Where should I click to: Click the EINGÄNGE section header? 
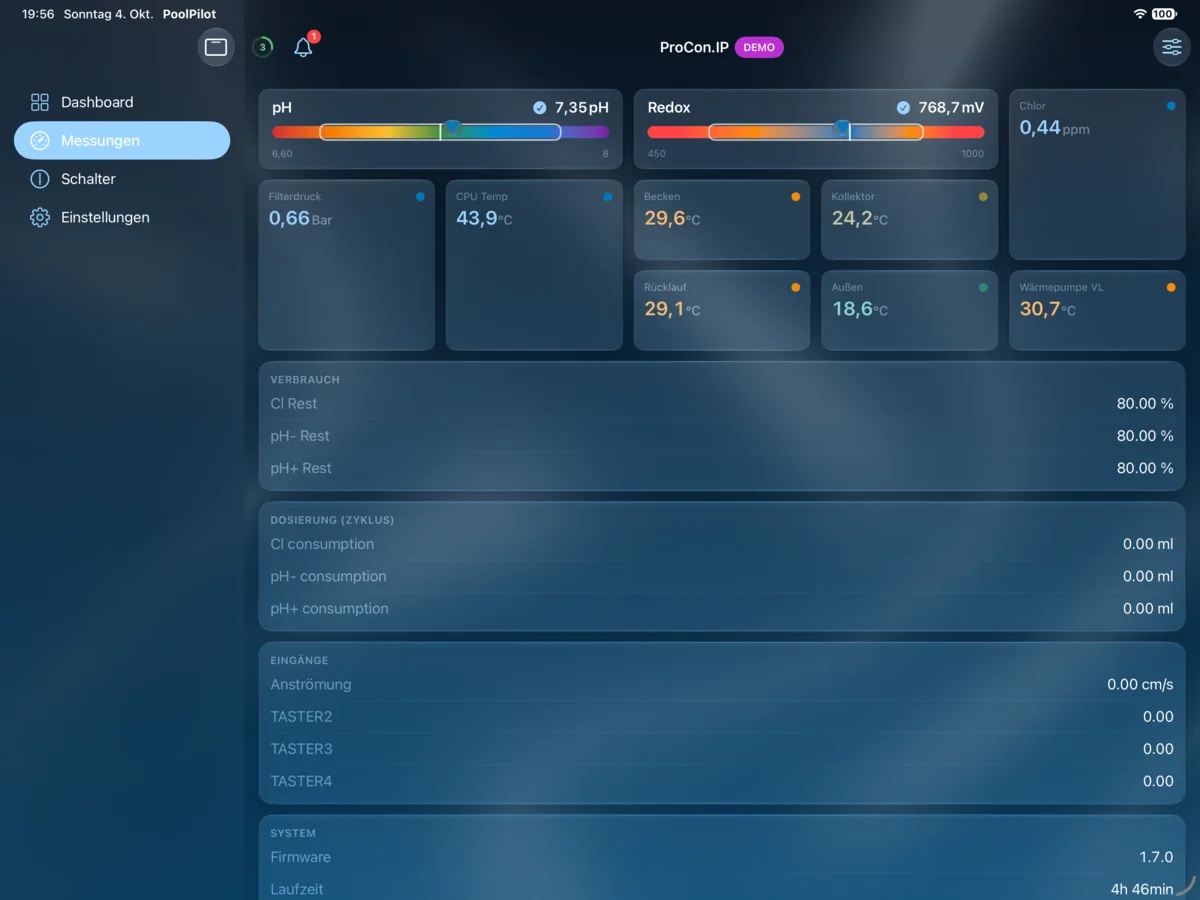299,660
